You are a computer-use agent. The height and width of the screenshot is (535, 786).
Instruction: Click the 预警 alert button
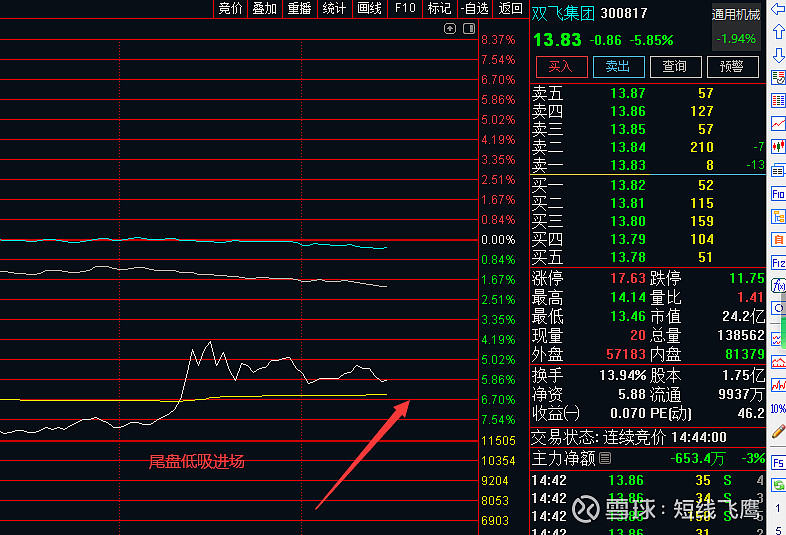pos(732,67)
